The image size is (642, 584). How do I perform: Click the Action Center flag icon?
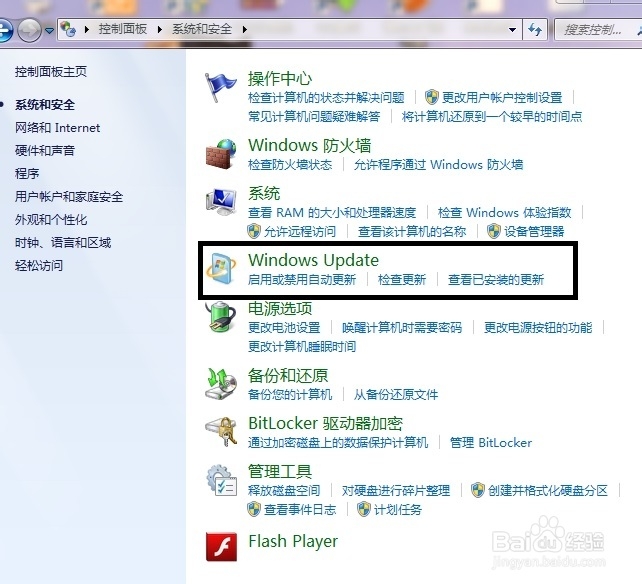tap(220, 87)
